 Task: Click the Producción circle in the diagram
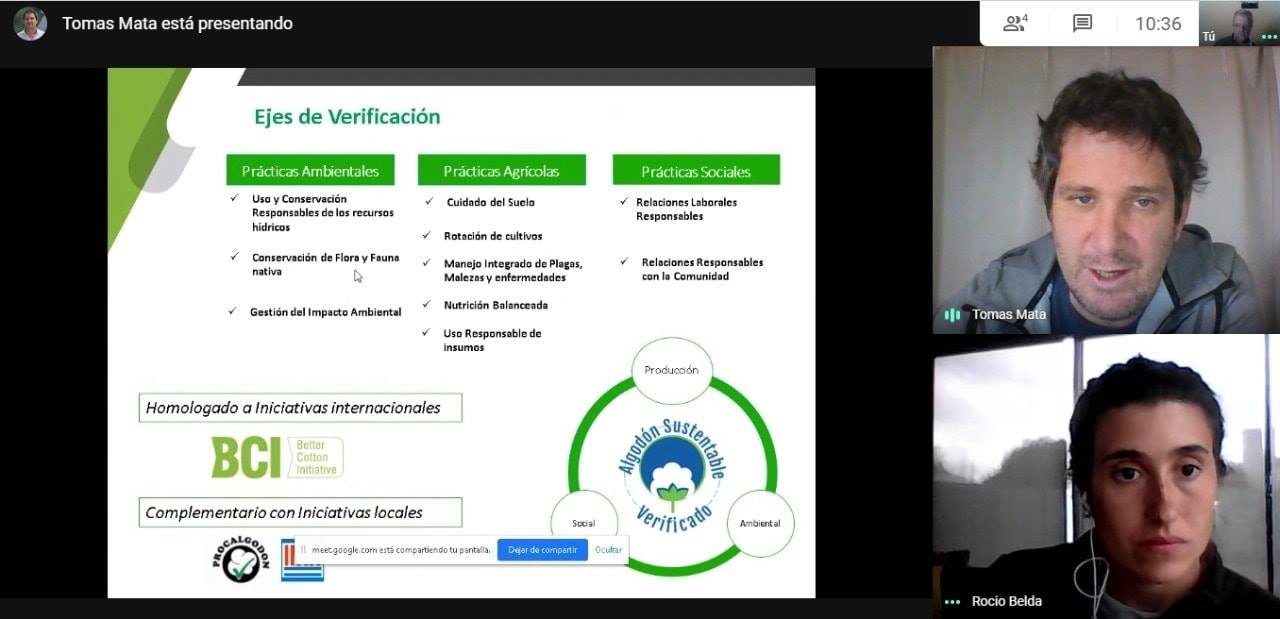click(671, 370)
